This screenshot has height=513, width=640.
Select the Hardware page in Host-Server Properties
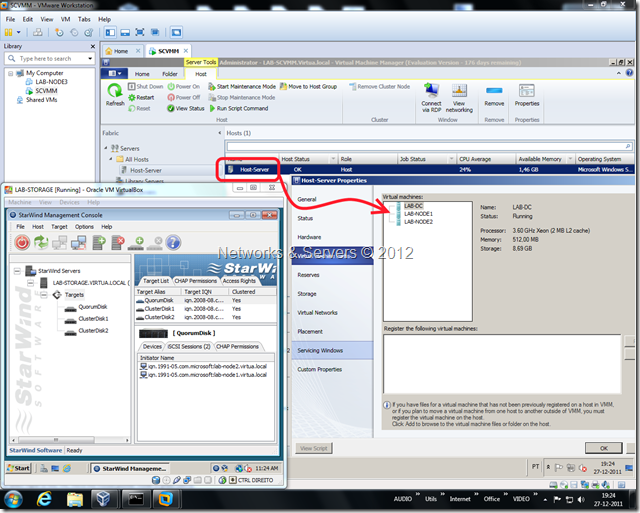(309, 237)
